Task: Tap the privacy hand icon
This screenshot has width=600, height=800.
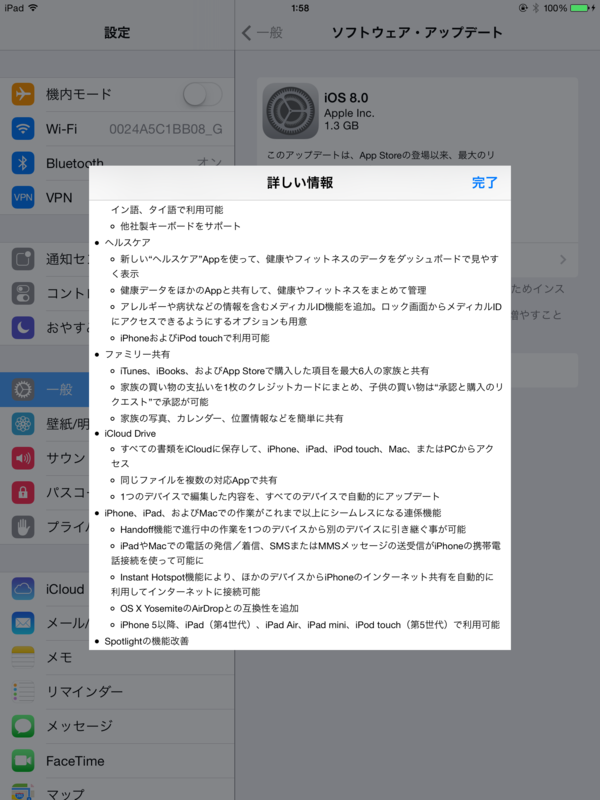Action: point(23,527)
